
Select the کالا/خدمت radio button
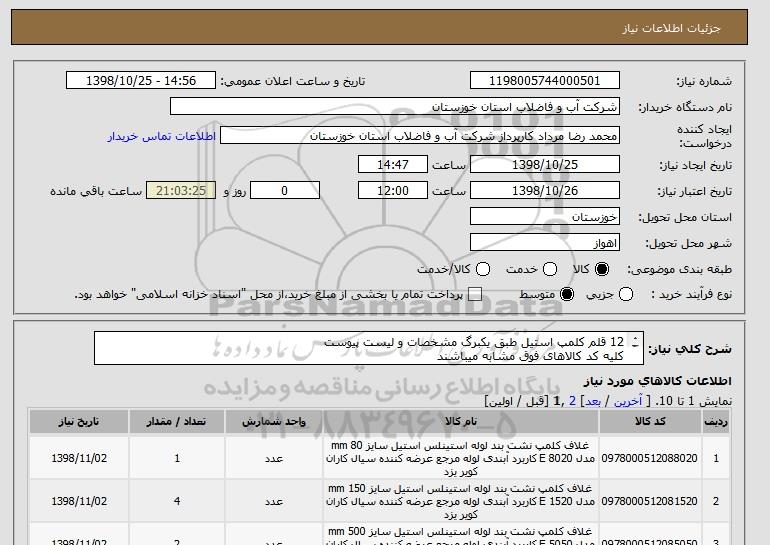pos(483,269)
